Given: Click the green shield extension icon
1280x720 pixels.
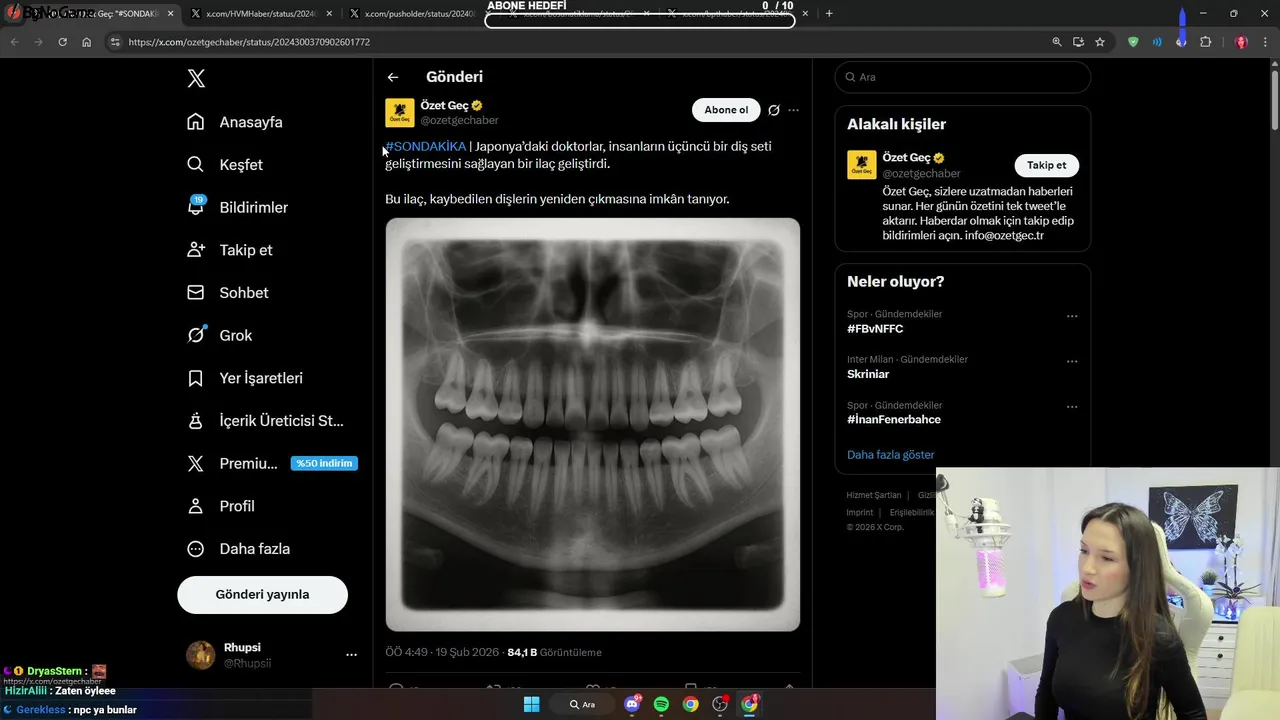Looking at the screenshot, I should [x=1133, y=42].
